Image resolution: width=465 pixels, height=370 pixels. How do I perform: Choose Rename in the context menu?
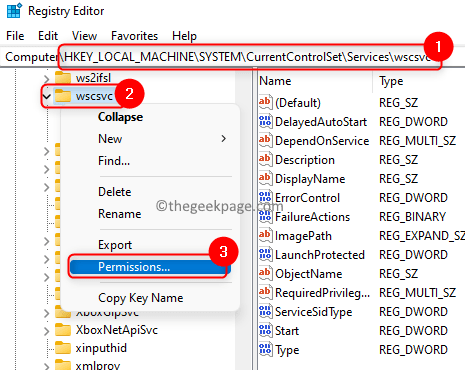tap(120, 214)
